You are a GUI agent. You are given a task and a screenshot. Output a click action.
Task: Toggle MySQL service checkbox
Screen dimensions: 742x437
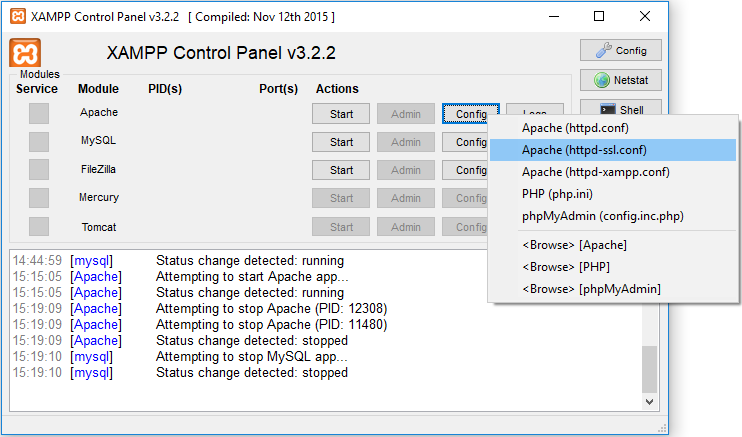coord(39,142)
